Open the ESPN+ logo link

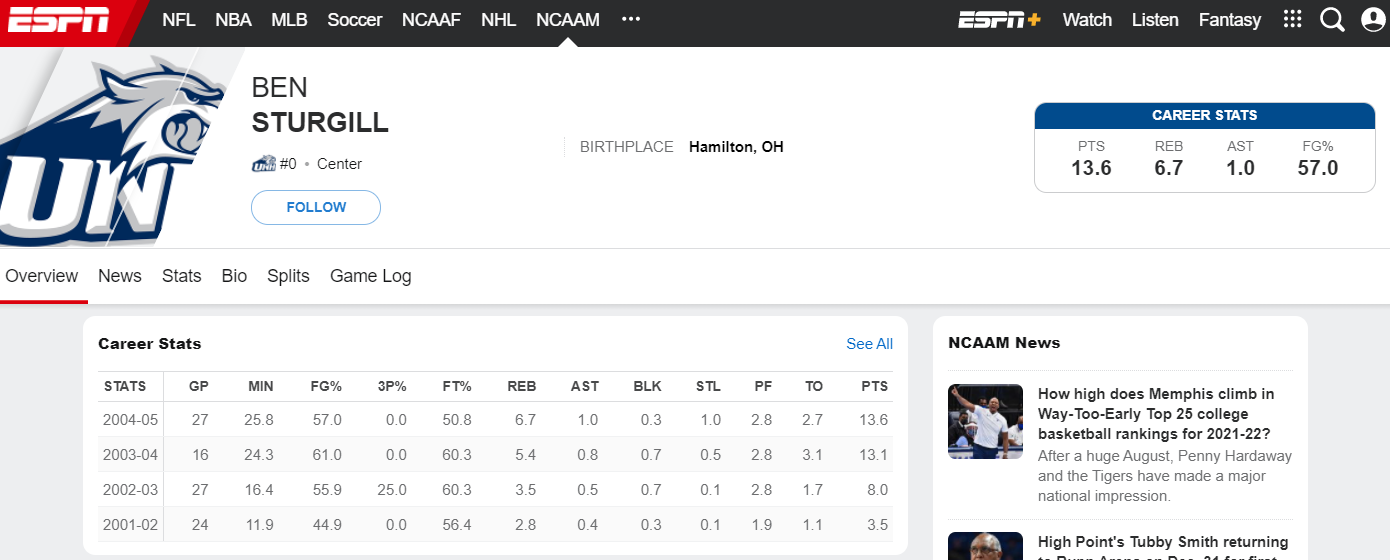(999, 20)
